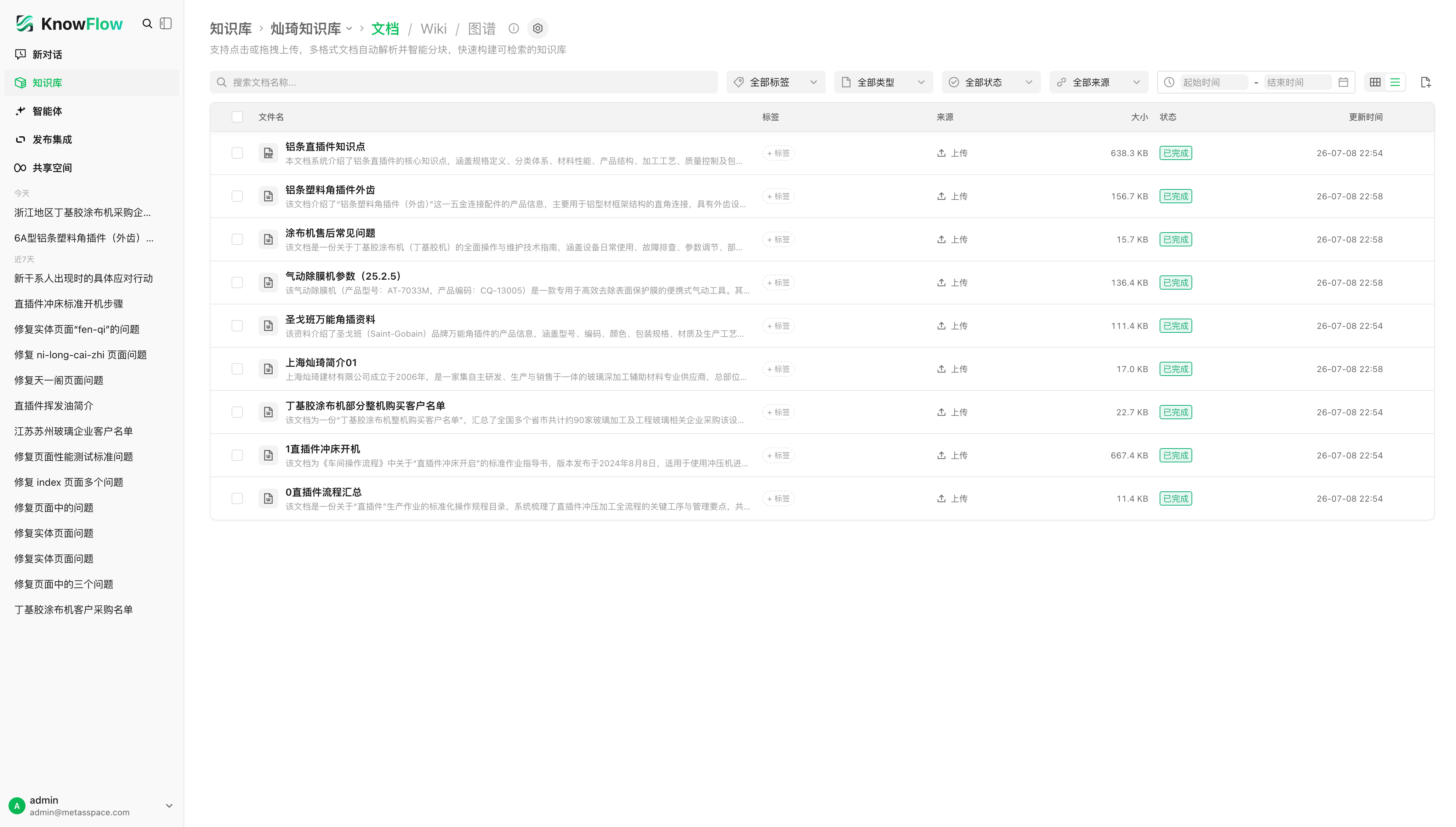This screenshot has width=1456, height=827.
Task: Click the file icon of 丁基胶涂布机部分整机购买客户名单
Action: pos(268,412)
